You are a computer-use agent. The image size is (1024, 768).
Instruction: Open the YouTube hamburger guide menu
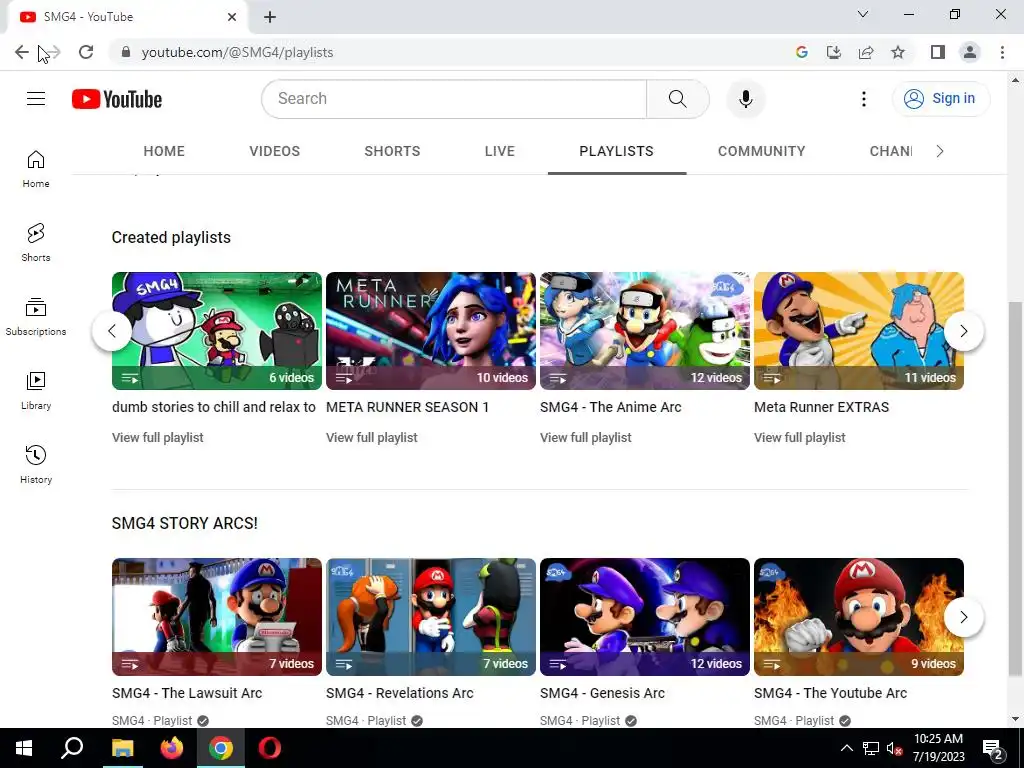click(x=36, y=99)
